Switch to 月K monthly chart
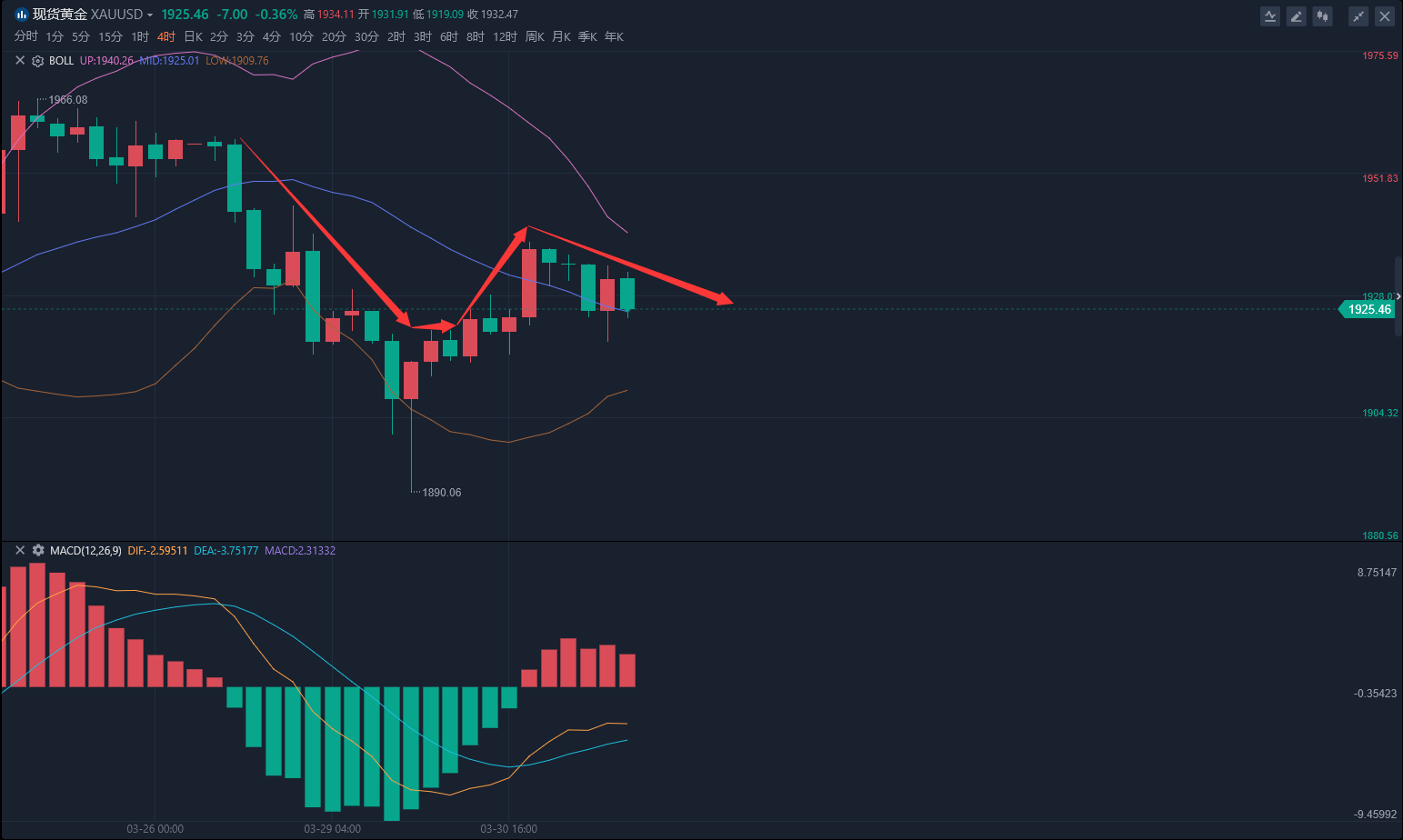Viewport: 1403px width, 840px height. coord(561,36)
